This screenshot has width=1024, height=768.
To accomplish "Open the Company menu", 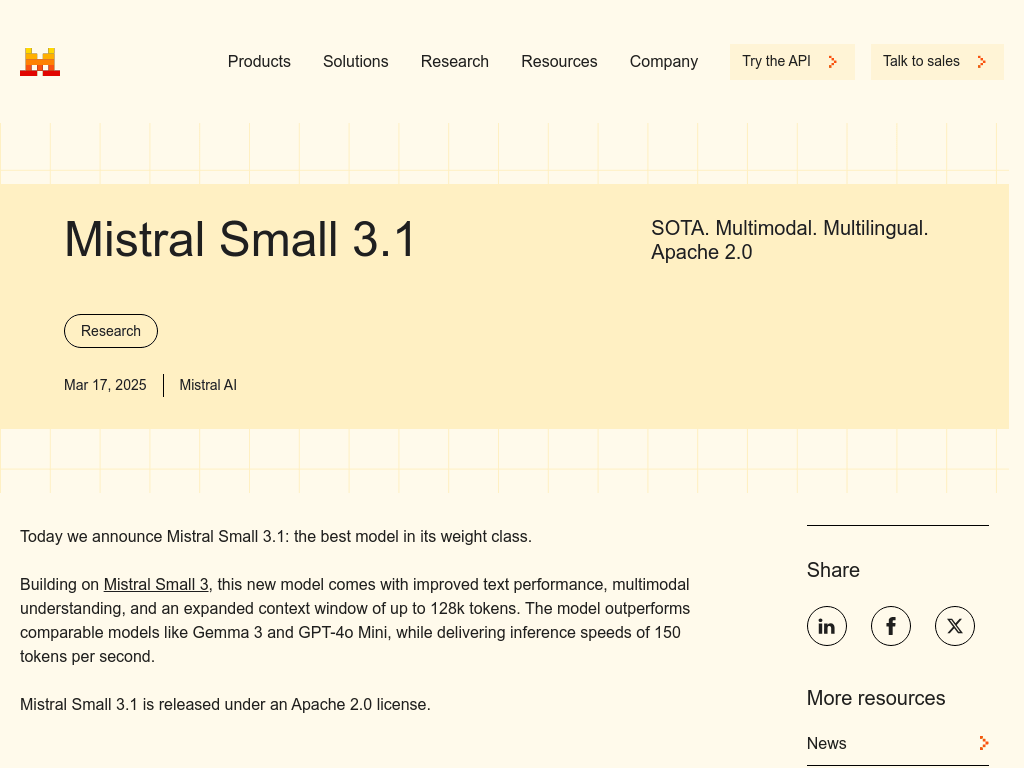I will (664, 61).
